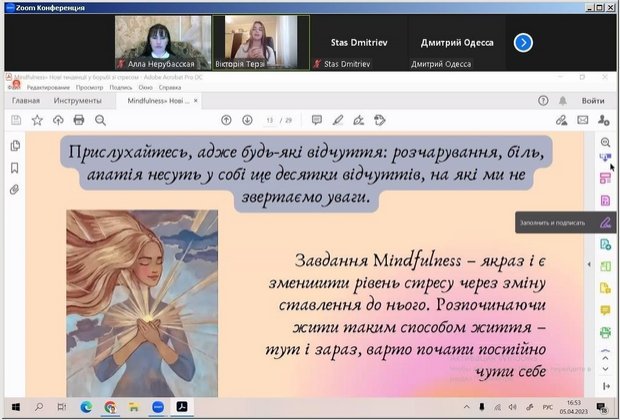Screen dimensions: 620x420
Task: Click the upload to cloud icon
Action: 58,120
